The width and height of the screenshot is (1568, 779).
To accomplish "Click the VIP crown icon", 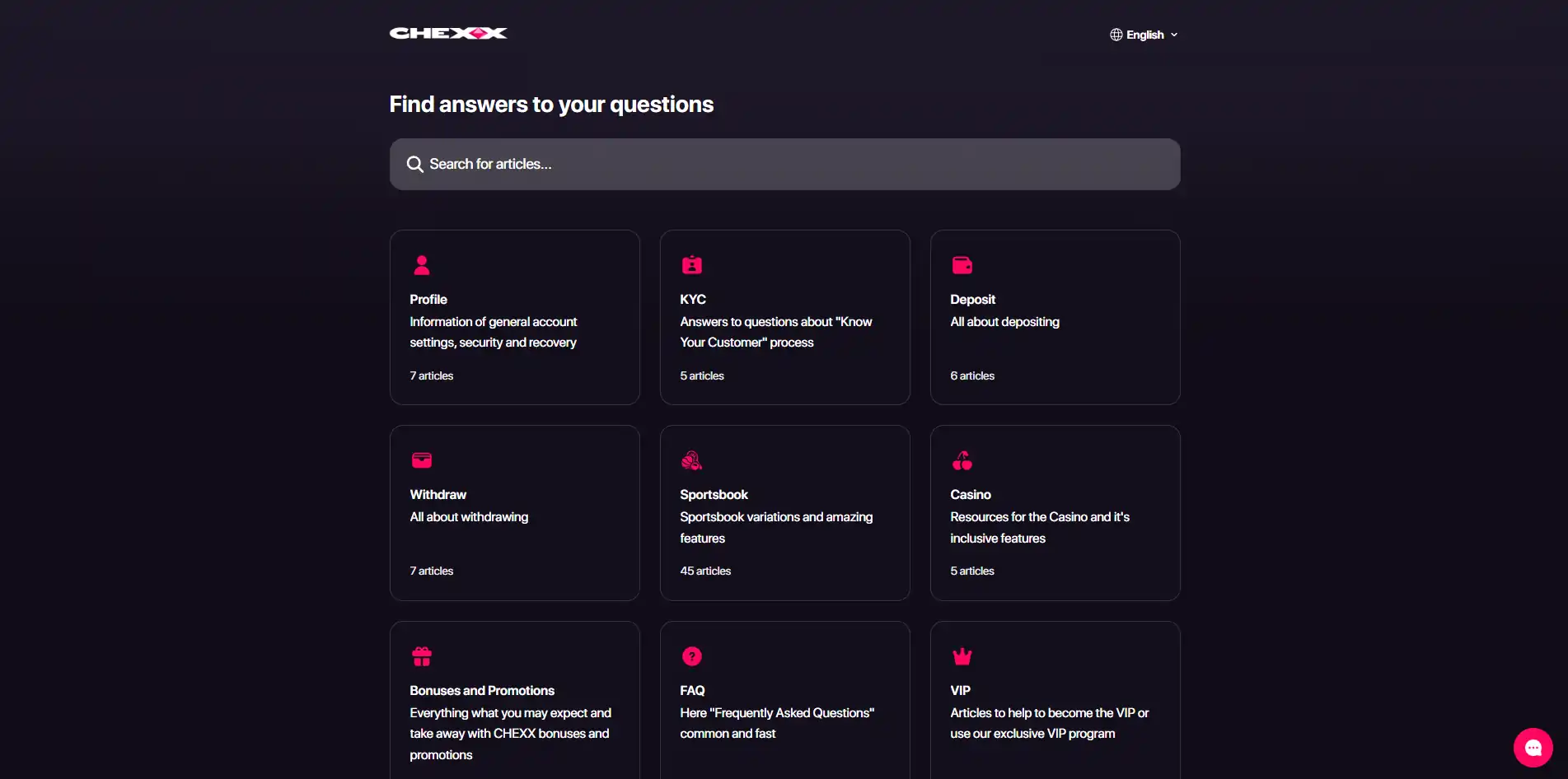I will click(962, 656).
